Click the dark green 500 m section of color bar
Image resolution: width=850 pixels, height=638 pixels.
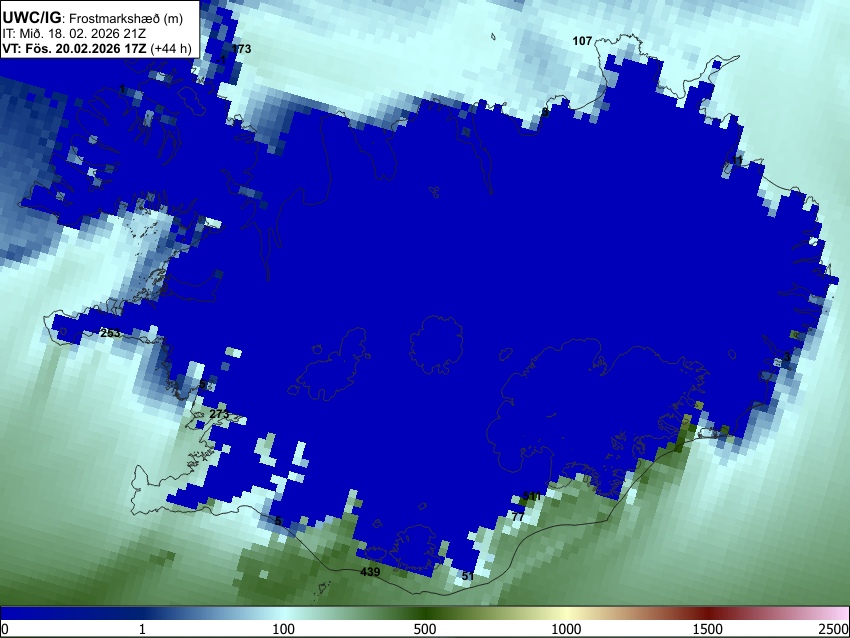425,613
